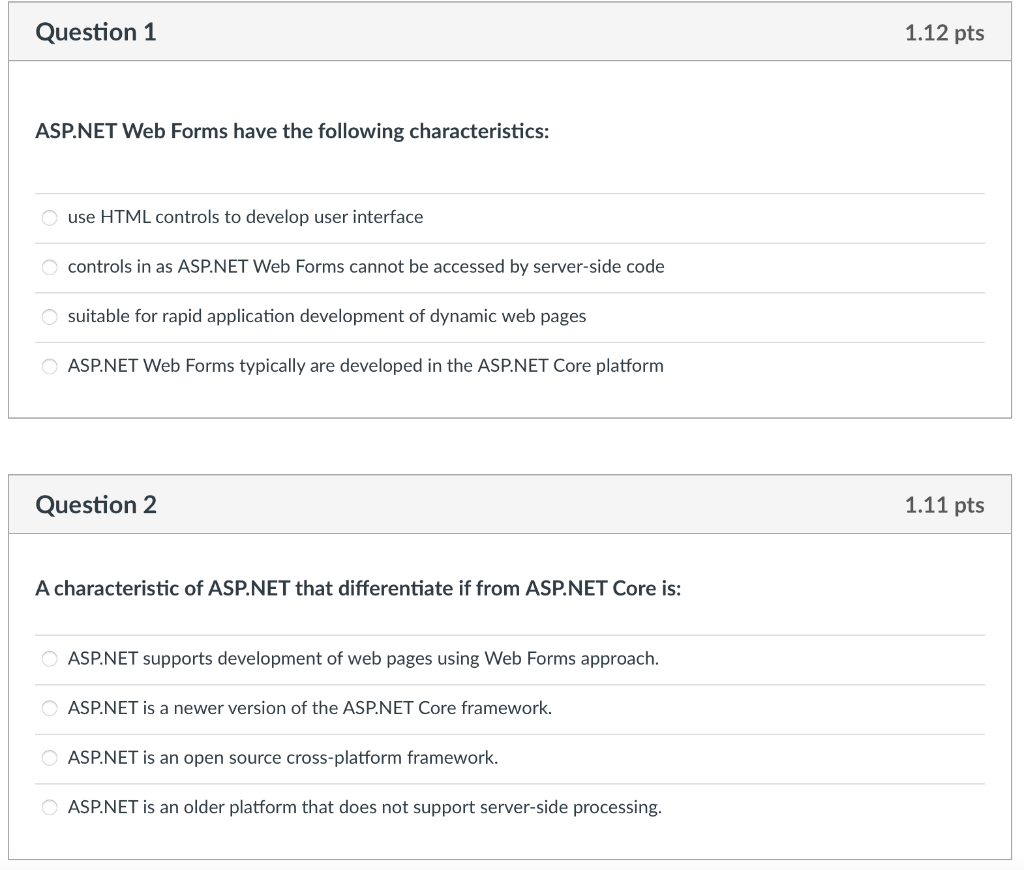Click the 1.11 pts label
This screenshot has width=1024, height=870.
[x=944, y=504]
